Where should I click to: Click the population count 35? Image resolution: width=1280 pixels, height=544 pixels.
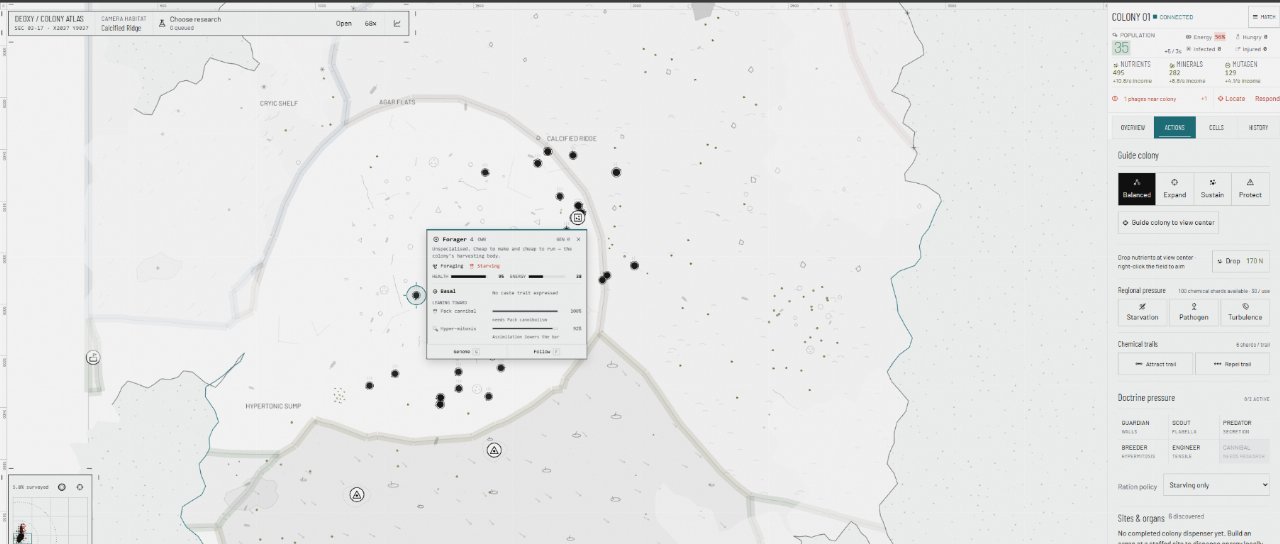1122,47
